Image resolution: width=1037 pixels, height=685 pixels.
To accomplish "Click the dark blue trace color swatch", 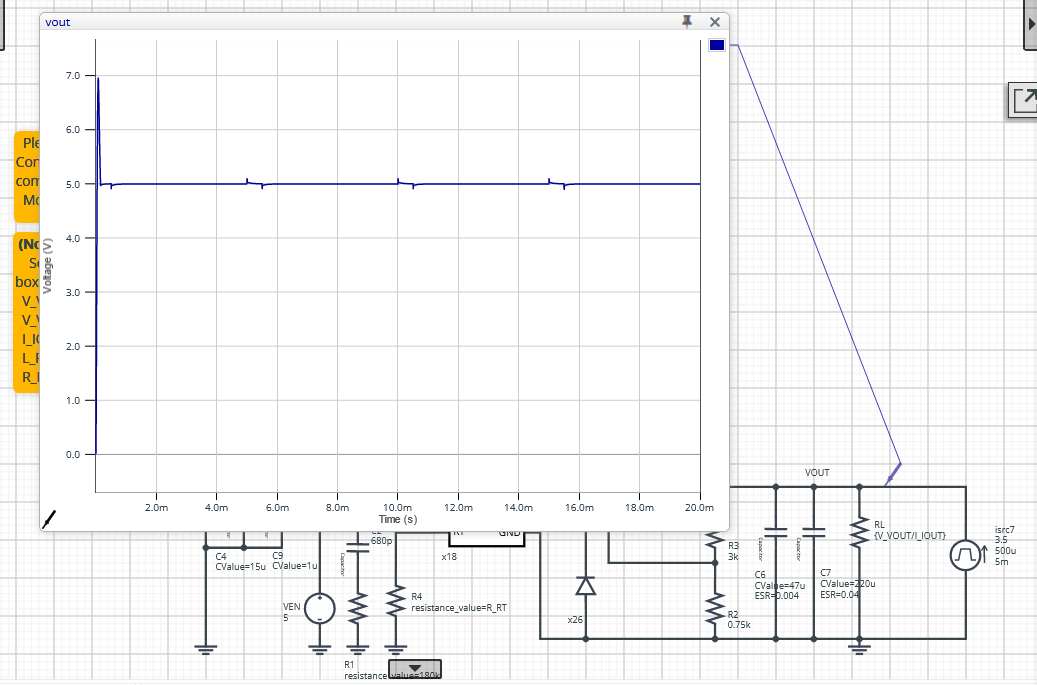I will [717, 45].
